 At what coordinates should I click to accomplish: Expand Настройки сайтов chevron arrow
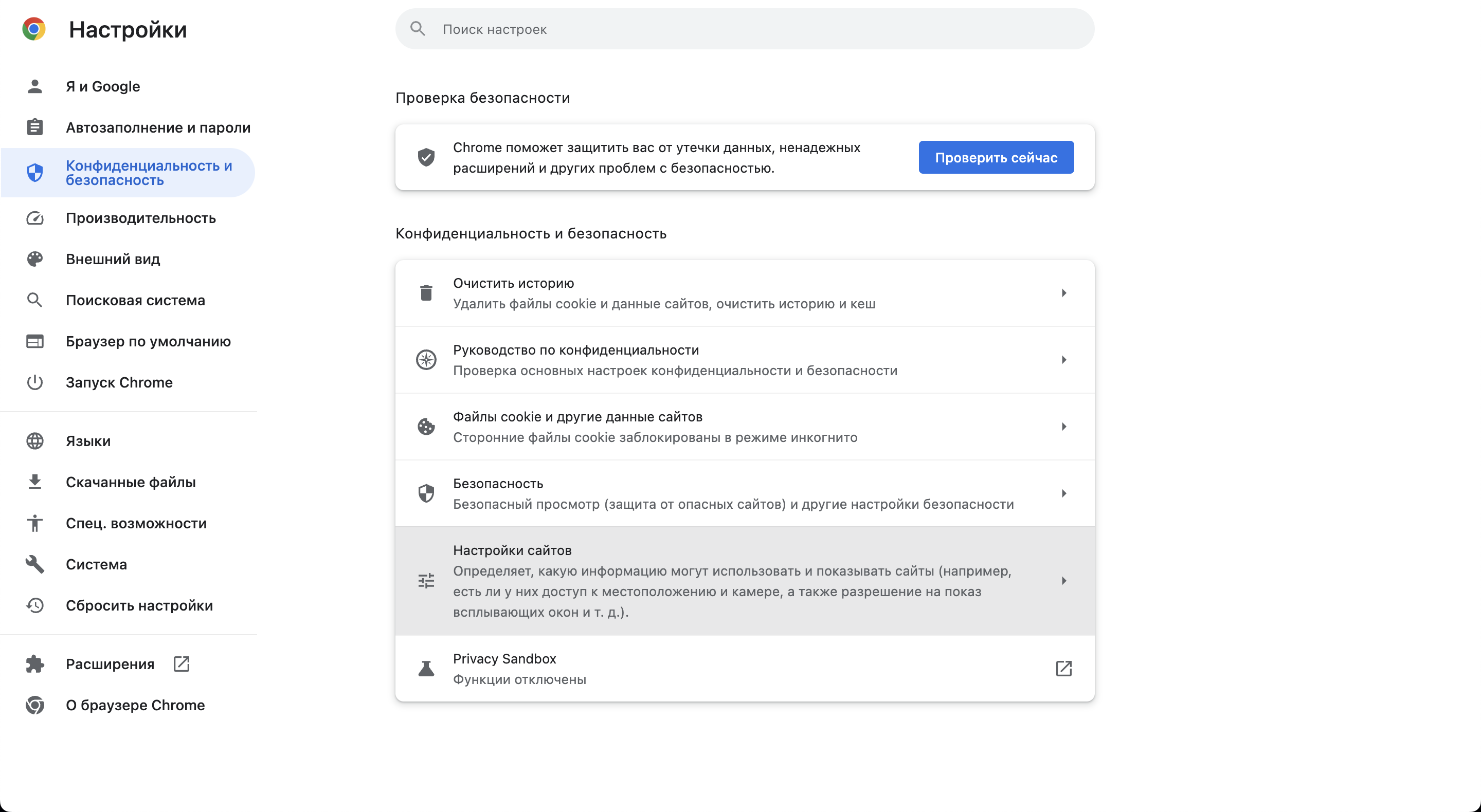tap(1063, 581)
